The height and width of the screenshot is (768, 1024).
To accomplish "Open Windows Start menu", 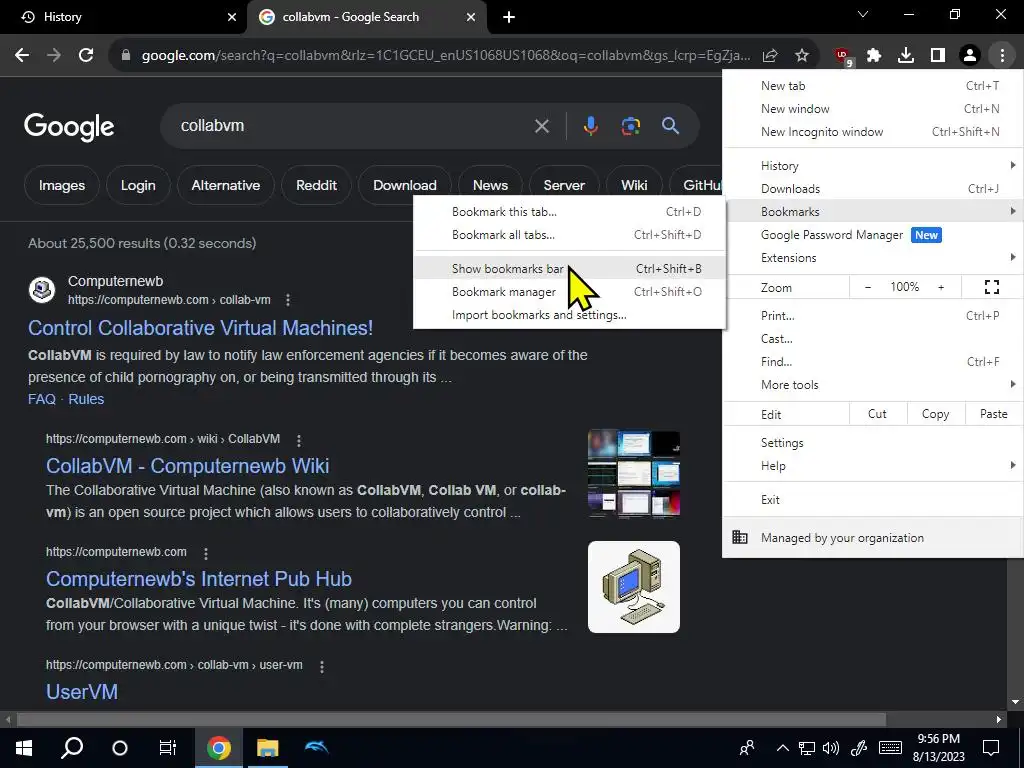I will pos(24,748).
